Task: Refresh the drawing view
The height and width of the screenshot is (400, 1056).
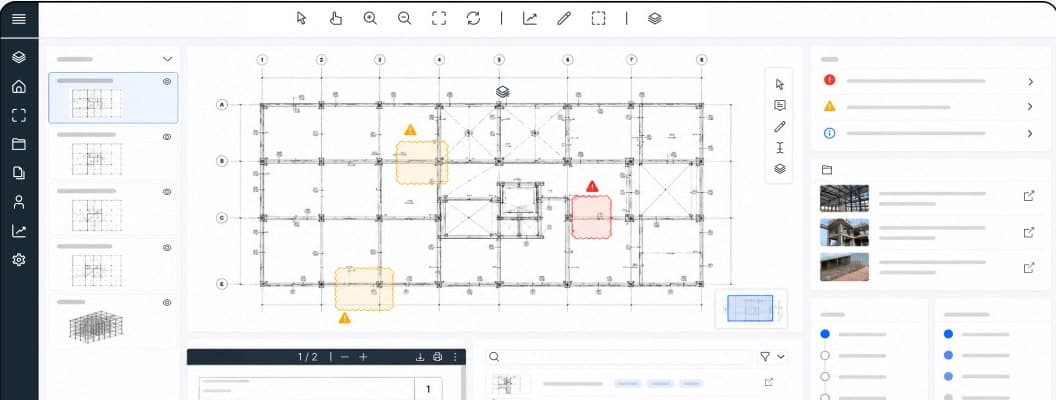Action: pos(473,18)
